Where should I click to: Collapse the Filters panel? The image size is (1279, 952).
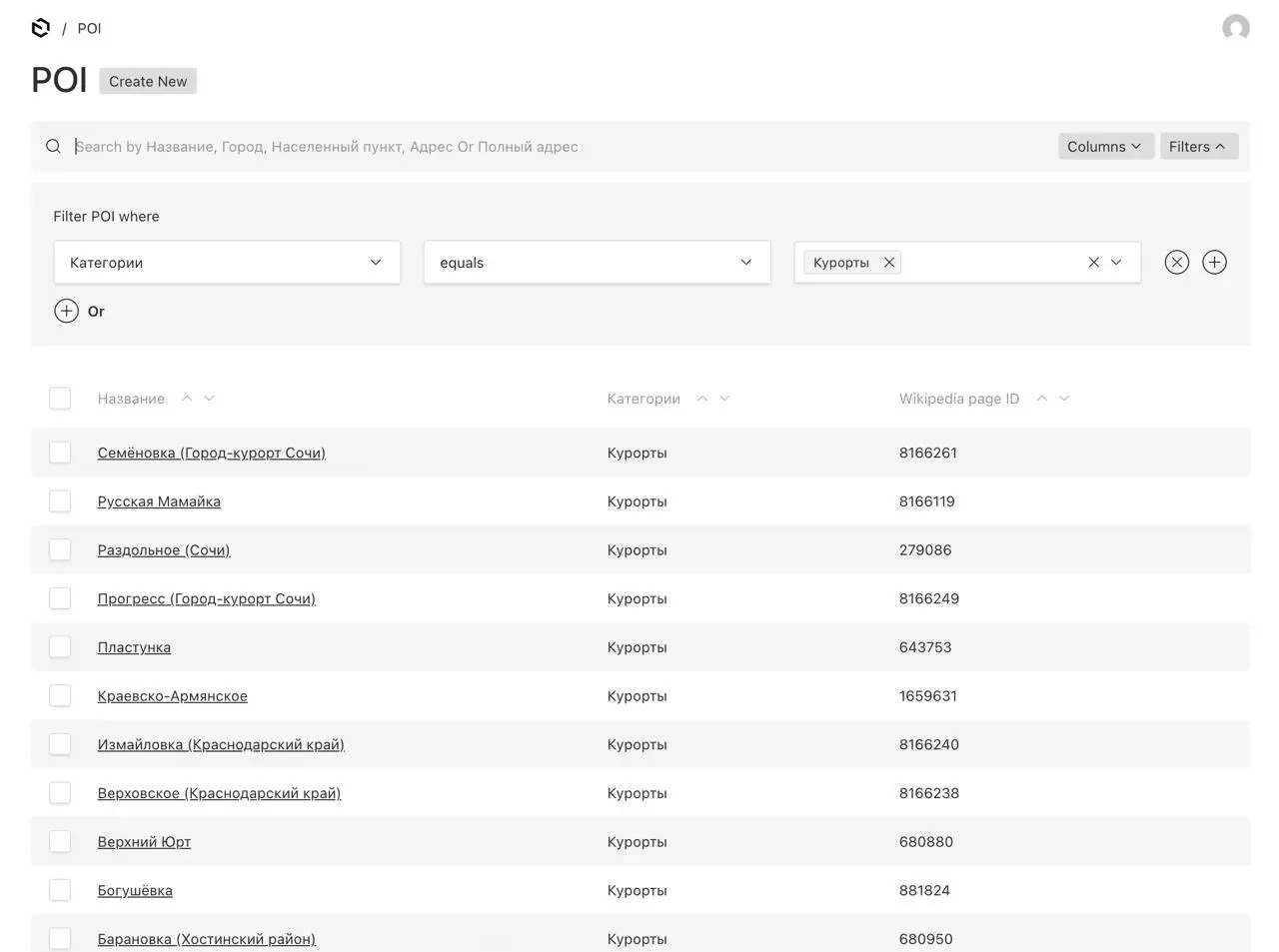(x=1199, y=147)
